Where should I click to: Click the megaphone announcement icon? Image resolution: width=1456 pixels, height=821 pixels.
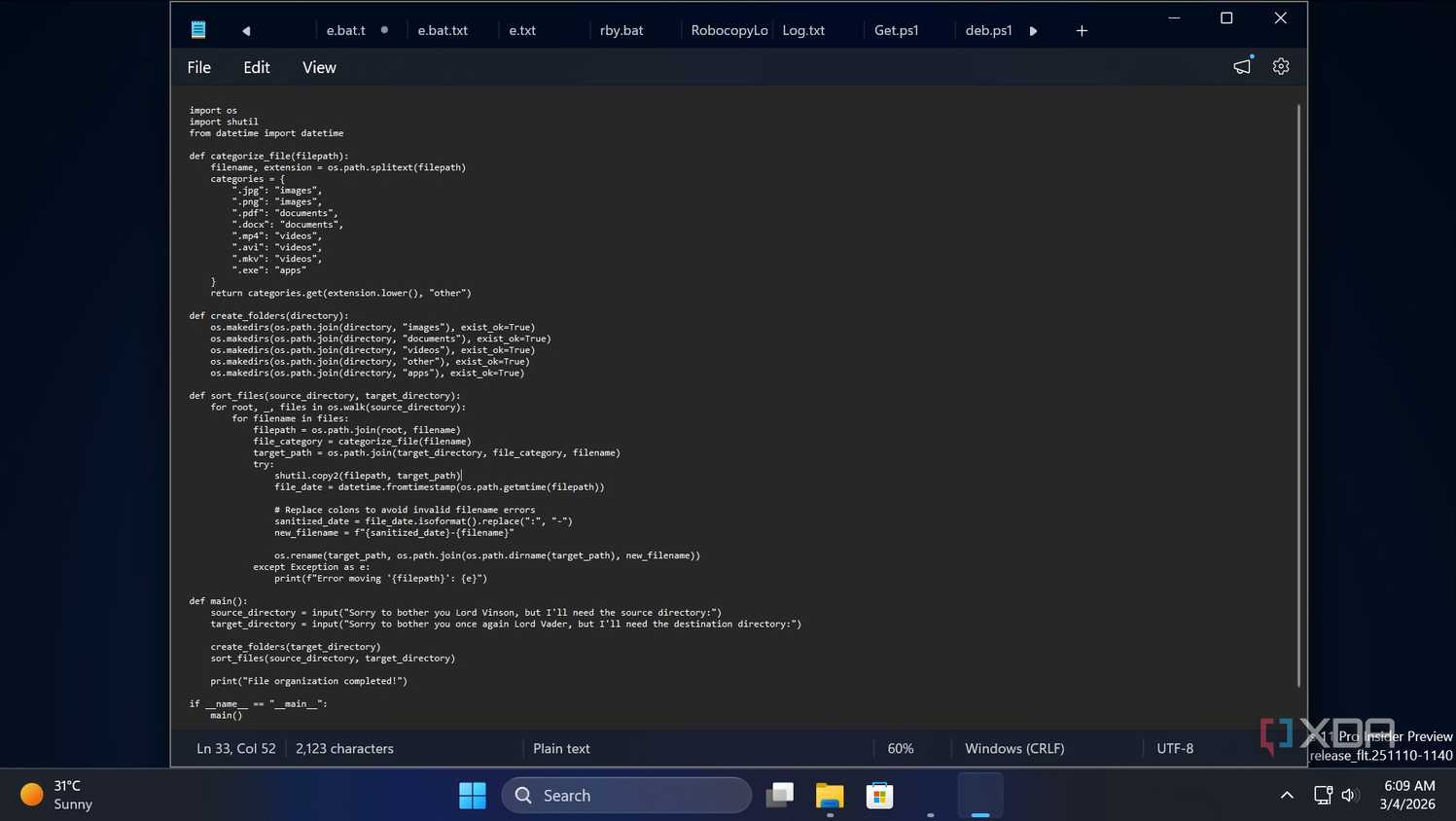(x=1242, y=66)
